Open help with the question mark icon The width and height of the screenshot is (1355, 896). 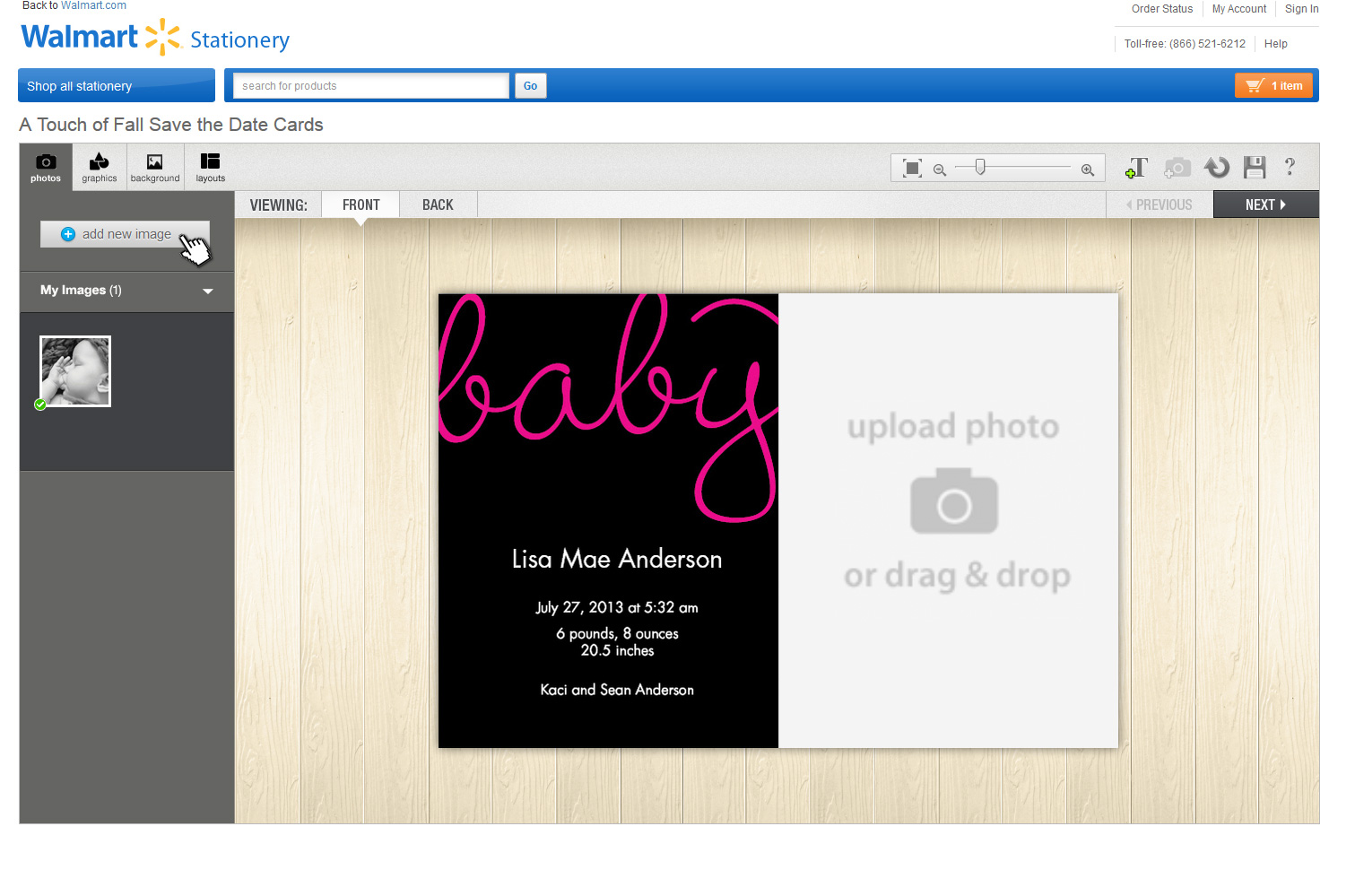1290,167
